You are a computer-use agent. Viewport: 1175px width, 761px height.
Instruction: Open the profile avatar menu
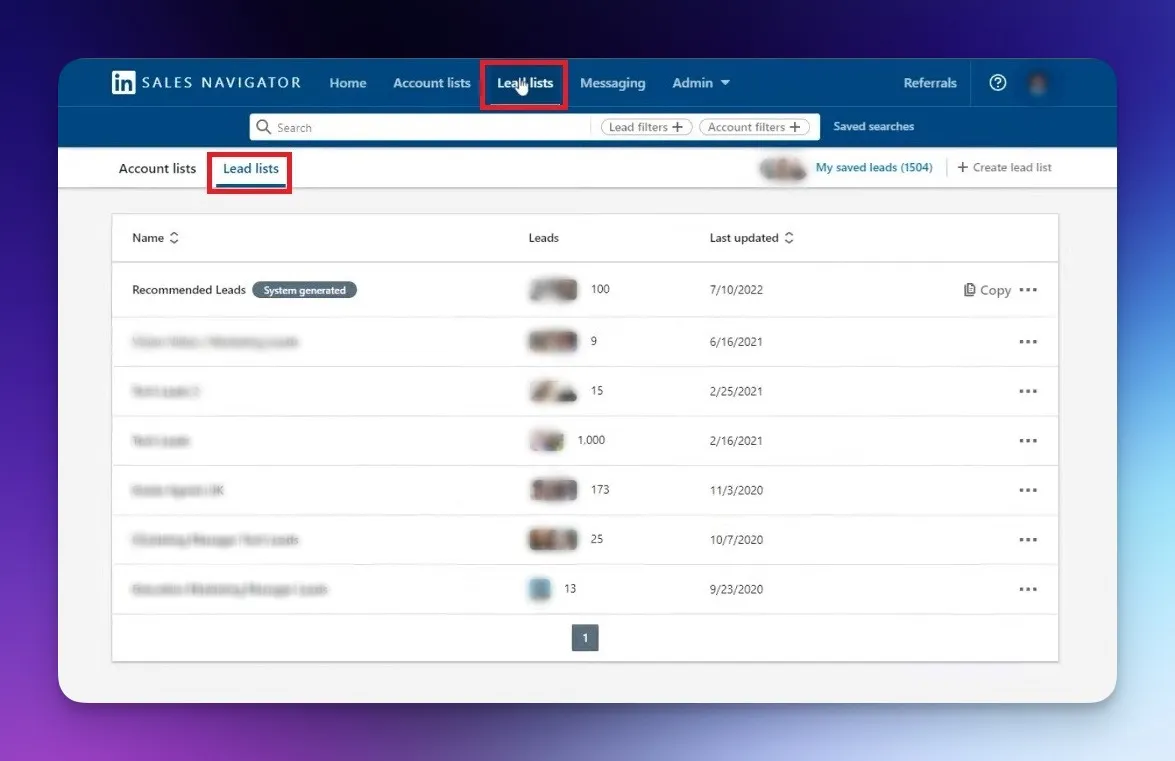pos(1038,83)
